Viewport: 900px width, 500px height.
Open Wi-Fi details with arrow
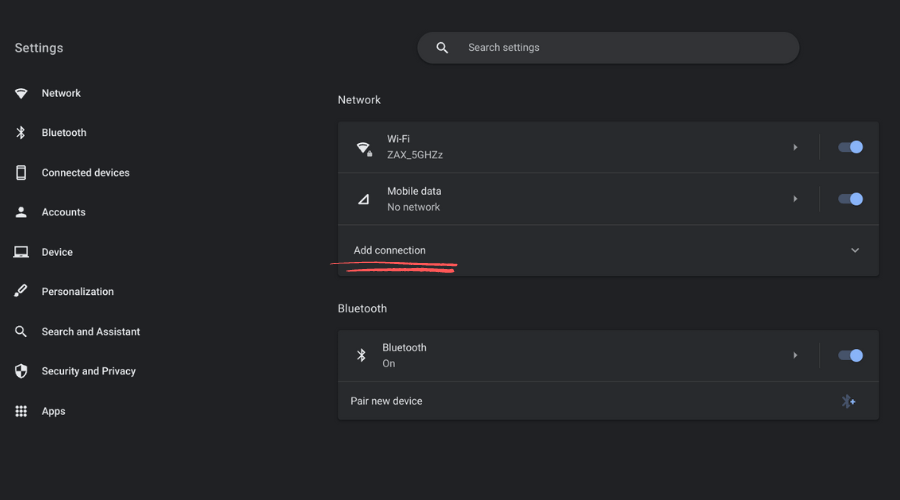click(x=796, y=148)
